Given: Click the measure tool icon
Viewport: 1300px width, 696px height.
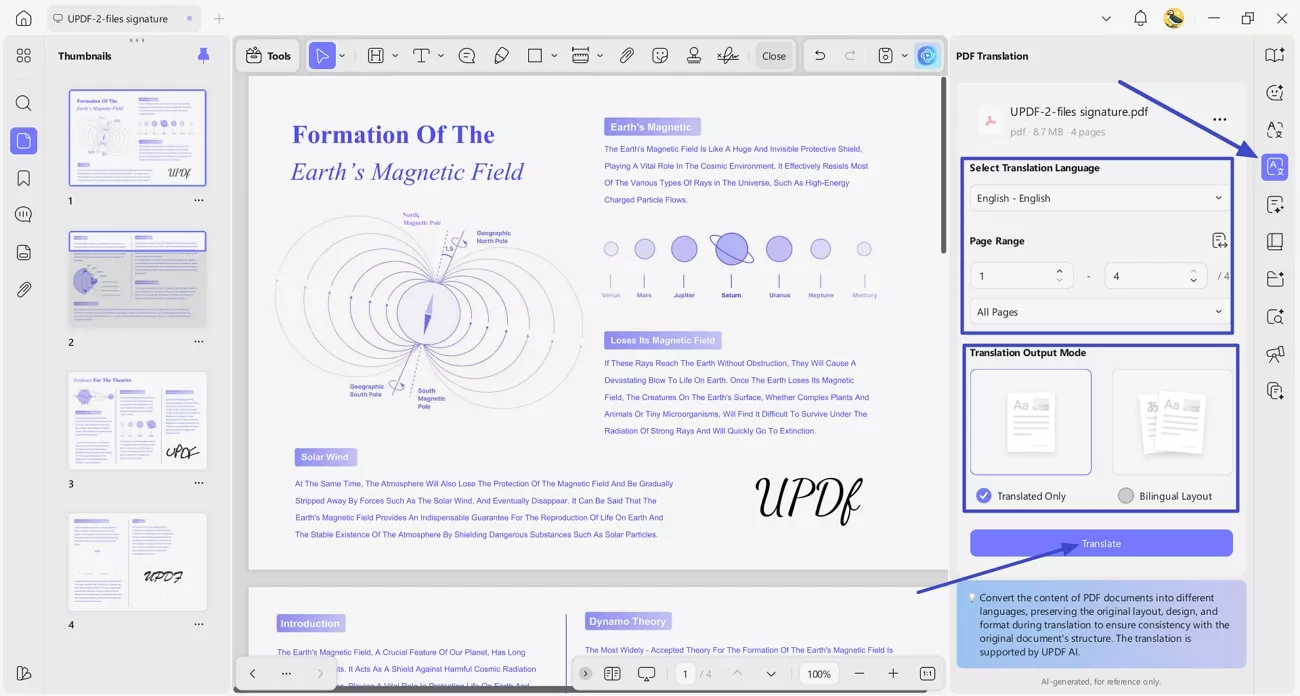Looking at the screenshot, I should coord(580,56).
